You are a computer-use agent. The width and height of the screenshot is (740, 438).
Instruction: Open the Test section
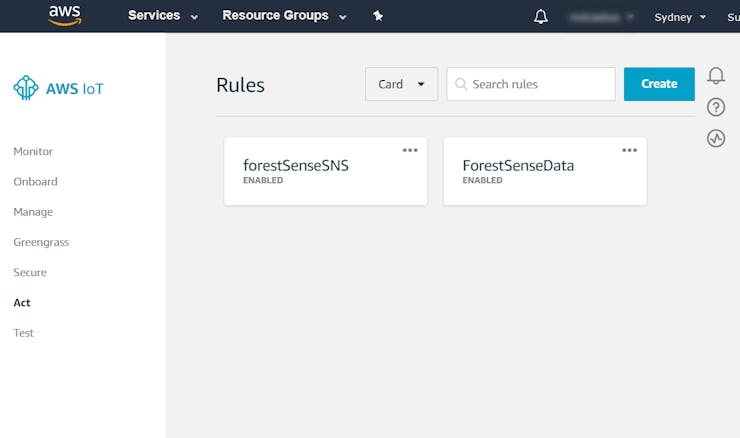pos(24,333)
